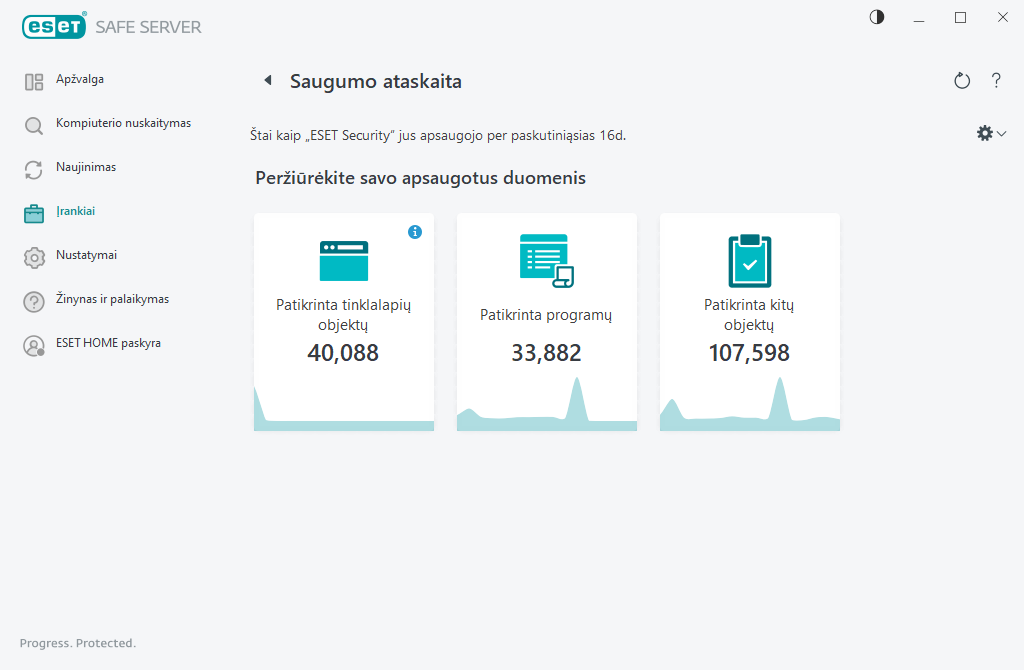Click the Patikrinta programų label

[546, 315]
